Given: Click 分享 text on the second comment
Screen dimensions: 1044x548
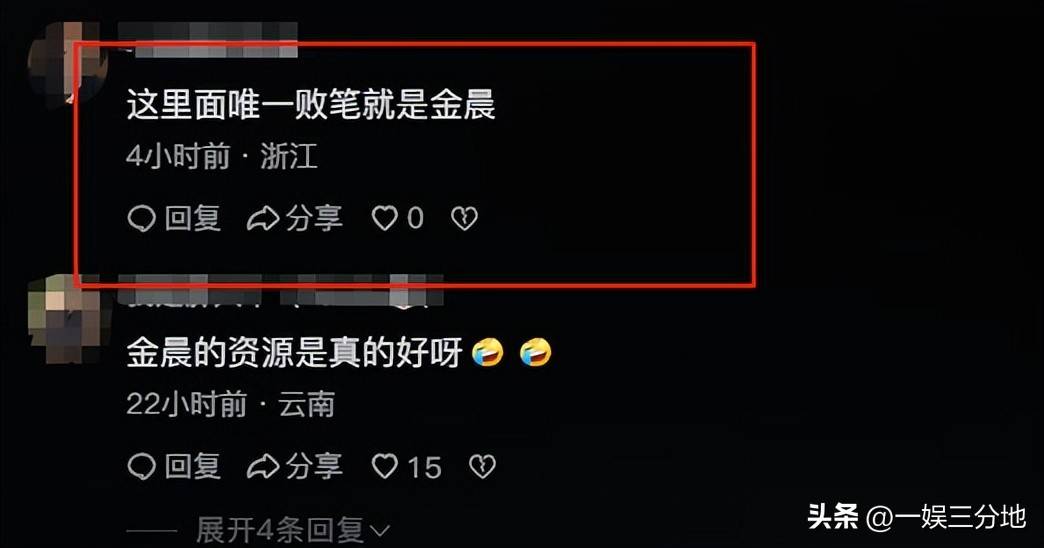Looking at the screenshot, I should 314,467.
